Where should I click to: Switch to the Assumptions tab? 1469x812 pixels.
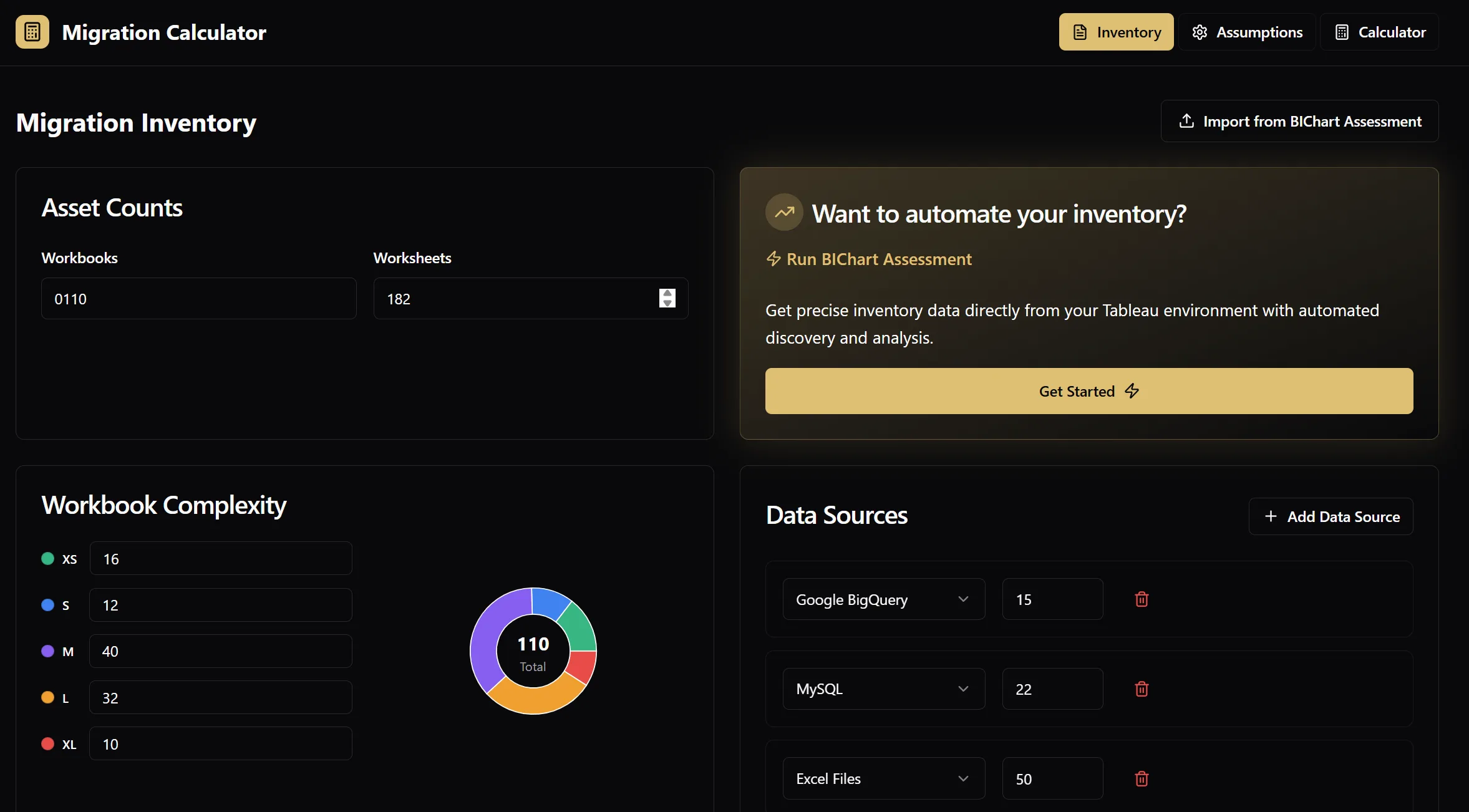click(x=1247, y=32)
